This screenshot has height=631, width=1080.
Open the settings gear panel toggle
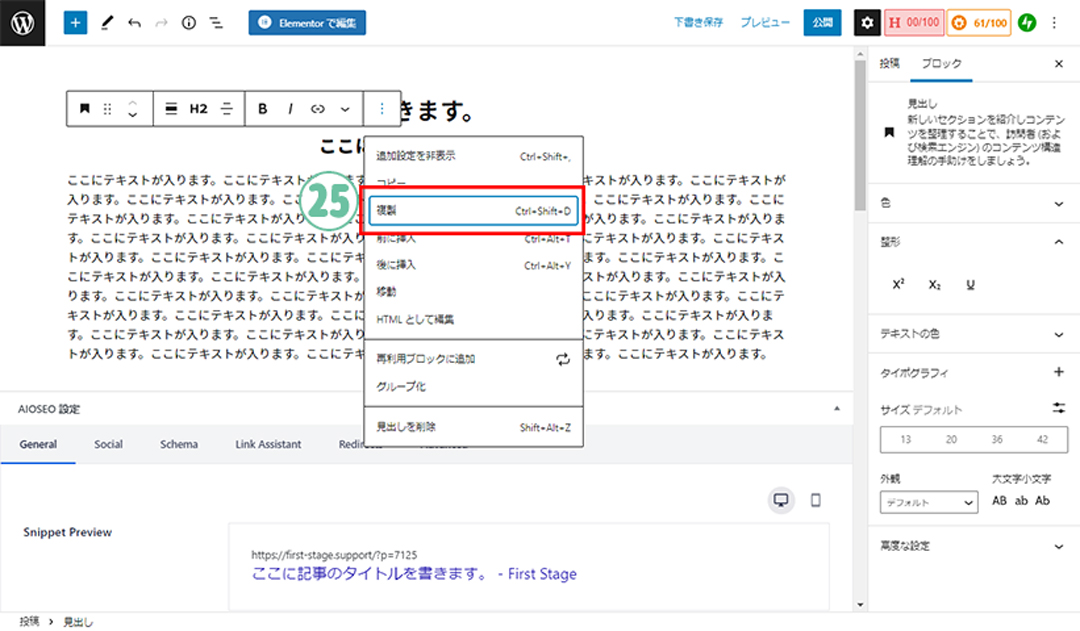(867, 22)
